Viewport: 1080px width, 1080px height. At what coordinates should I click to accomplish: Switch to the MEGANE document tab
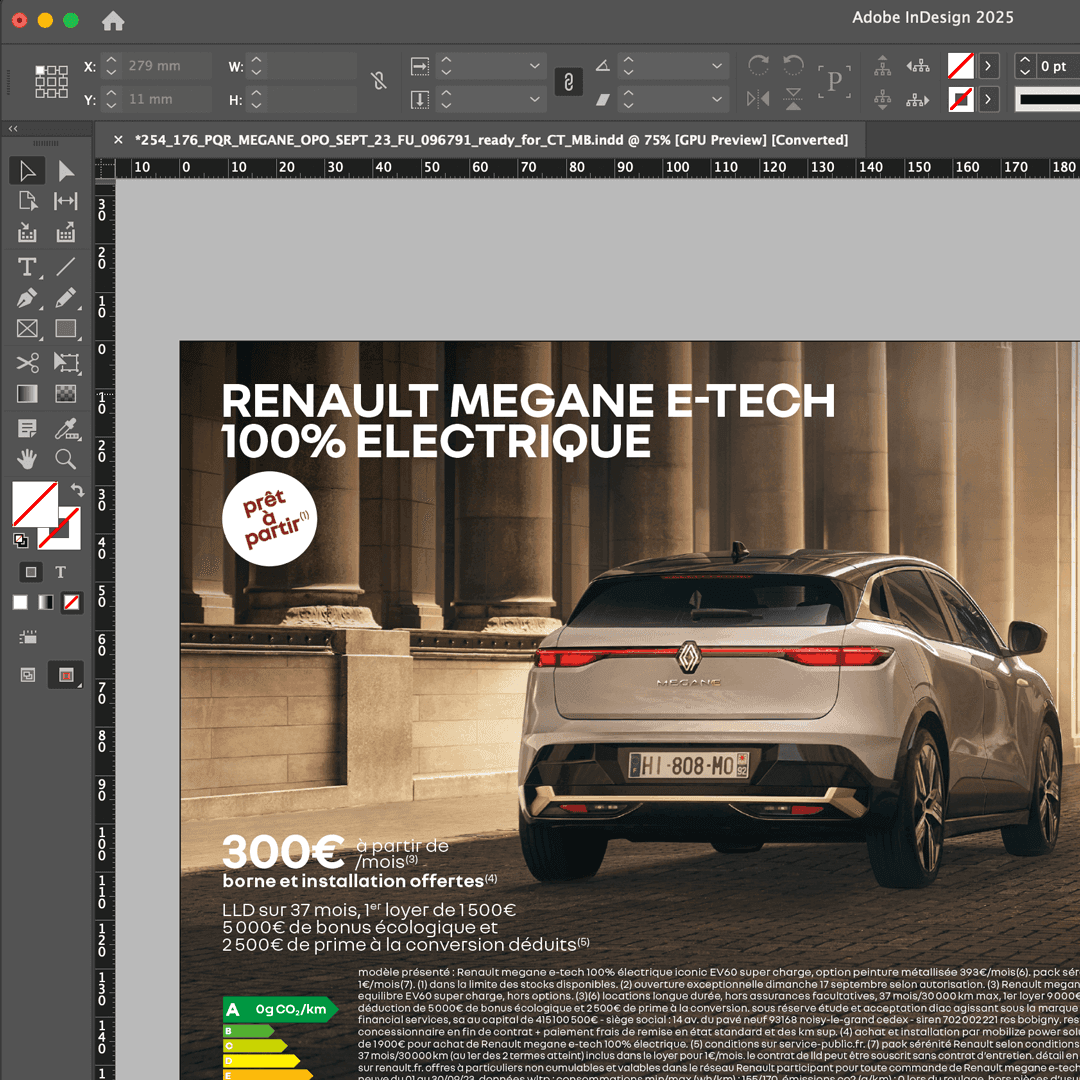(490, 140)
